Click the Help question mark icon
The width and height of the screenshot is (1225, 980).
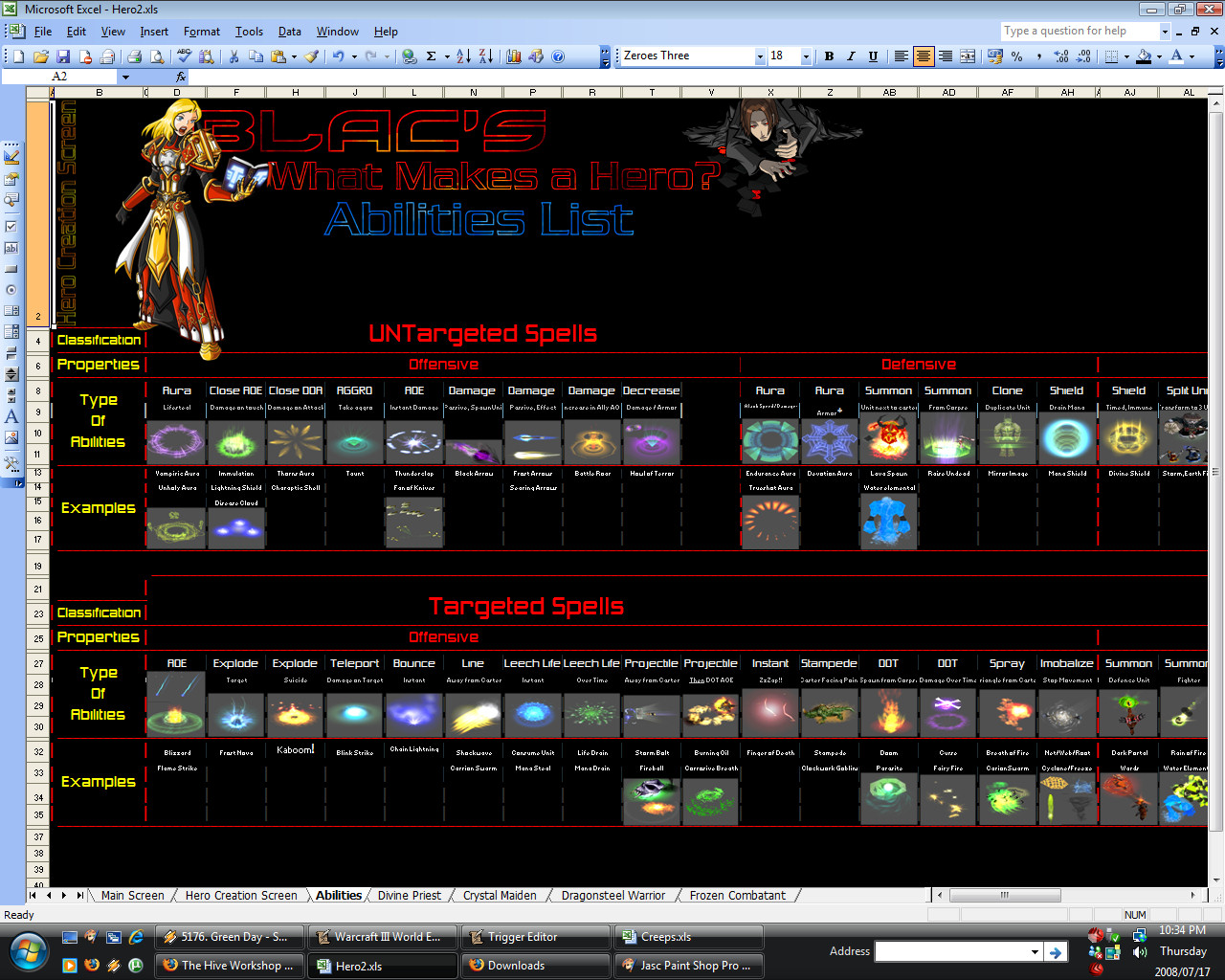coord(558,56)
